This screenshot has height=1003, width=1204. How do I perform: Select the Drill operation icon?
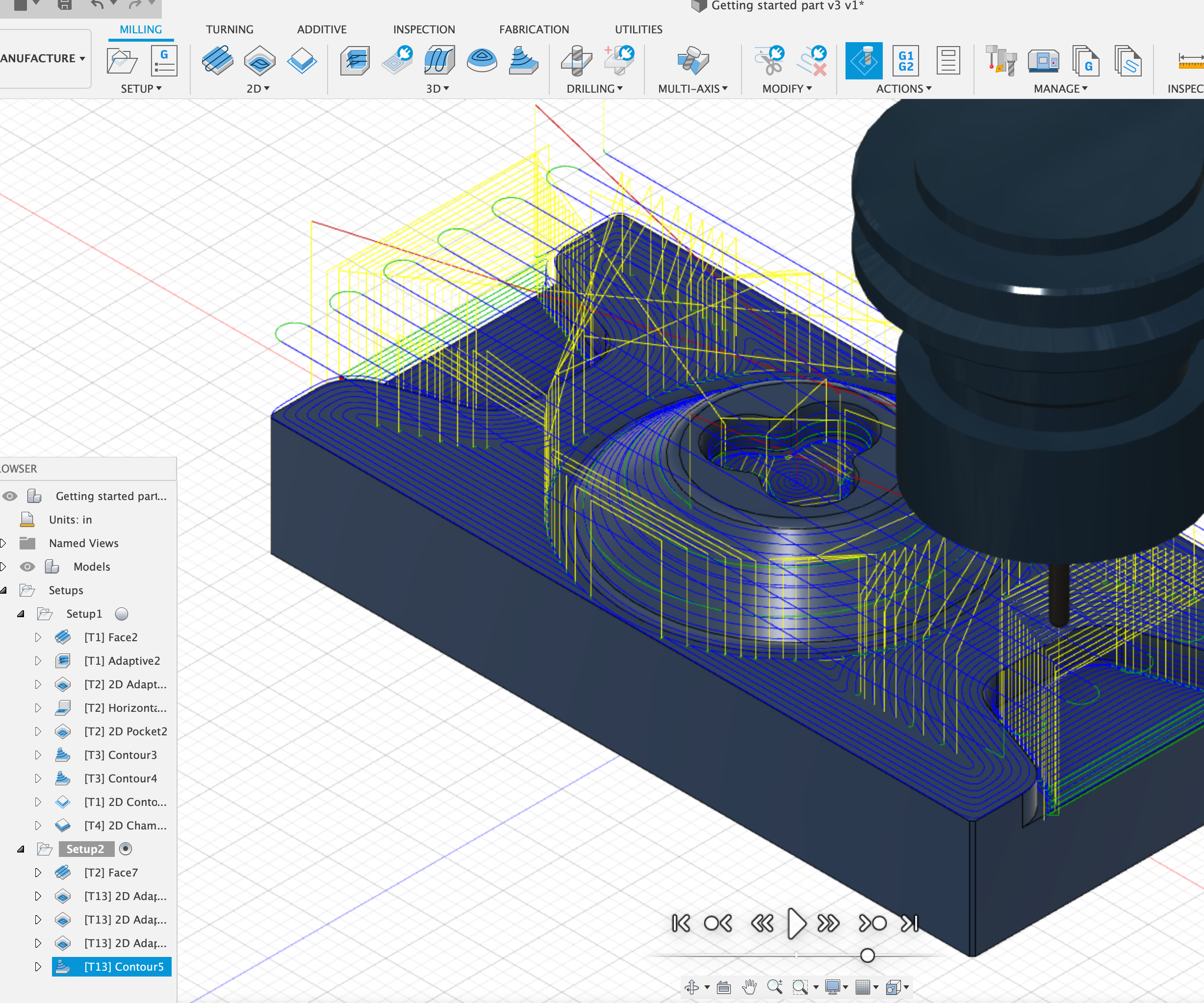point(576,60)
